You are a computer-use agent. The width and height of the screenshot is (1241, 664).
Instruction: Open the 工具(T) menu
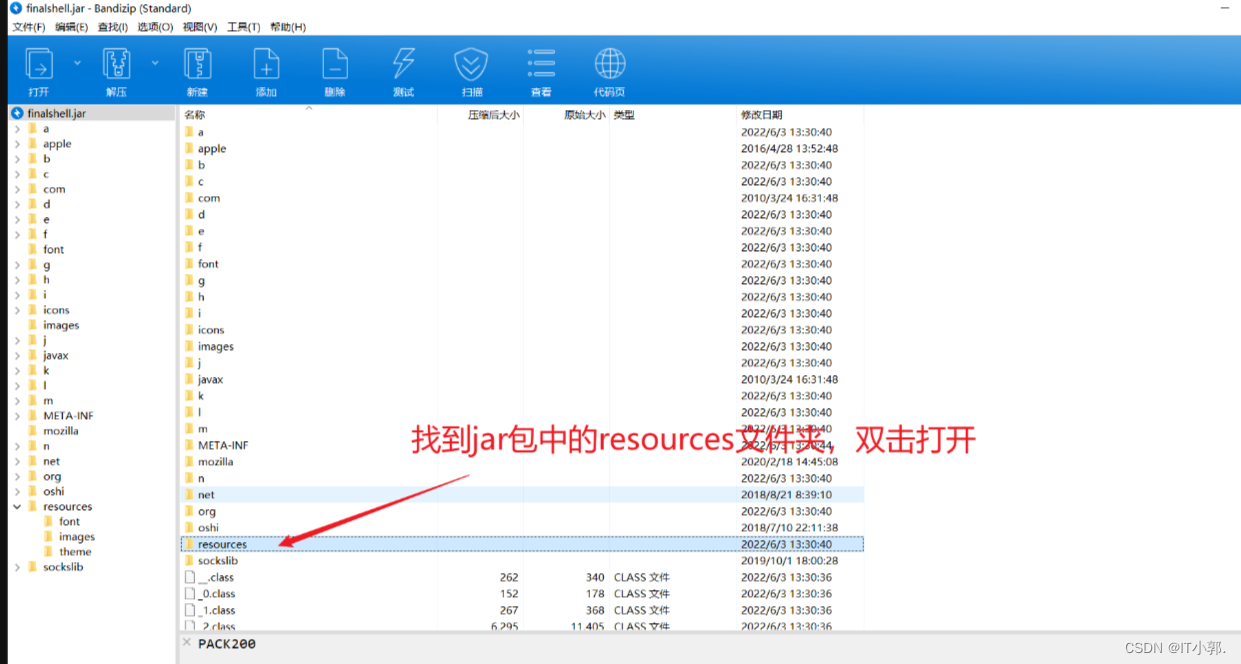tap(243, 27)
